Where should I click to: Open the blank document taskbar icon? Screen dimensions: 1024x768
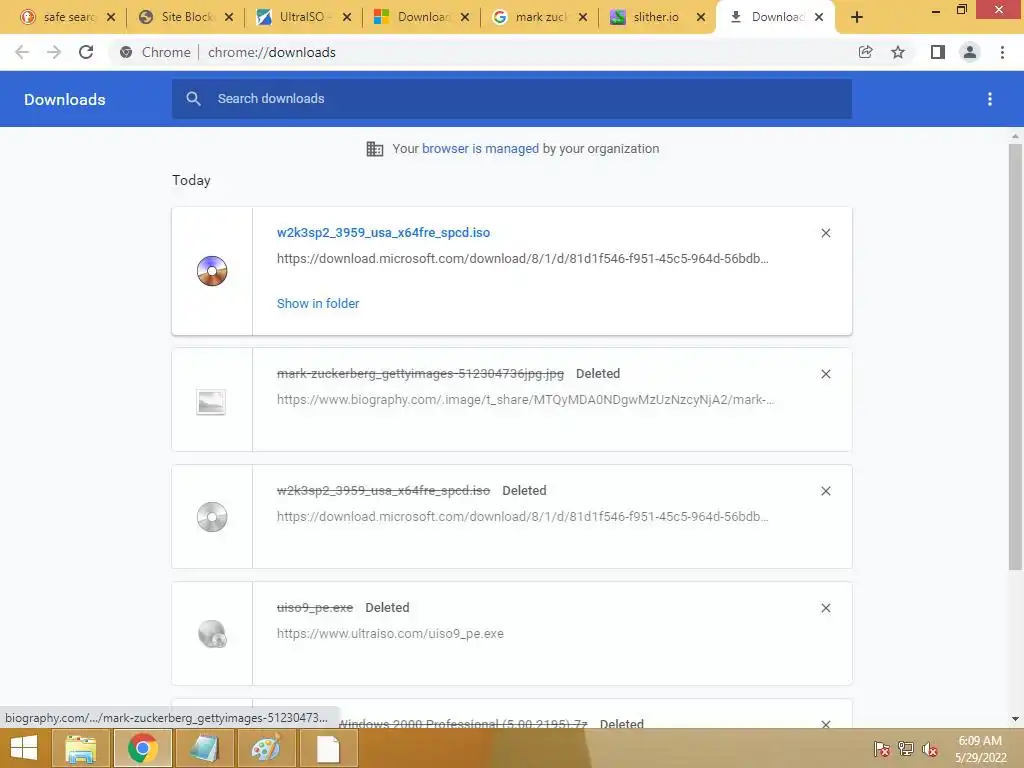pyautogui.click(x=328, y=748)
